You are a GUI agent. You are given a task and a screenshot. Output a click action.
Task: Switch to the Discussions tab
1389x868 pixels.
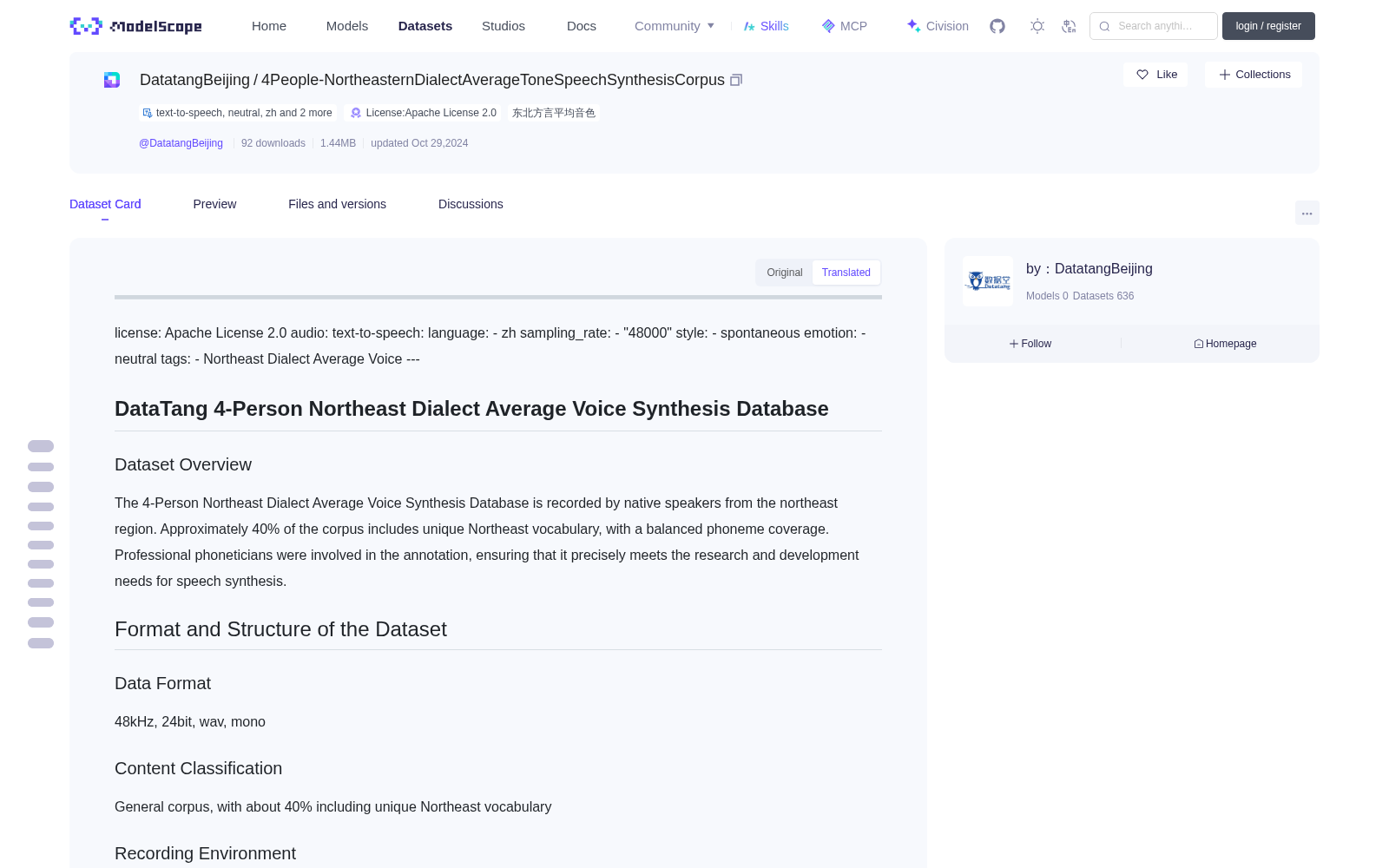pyautogui.click(x=471, y=204)
